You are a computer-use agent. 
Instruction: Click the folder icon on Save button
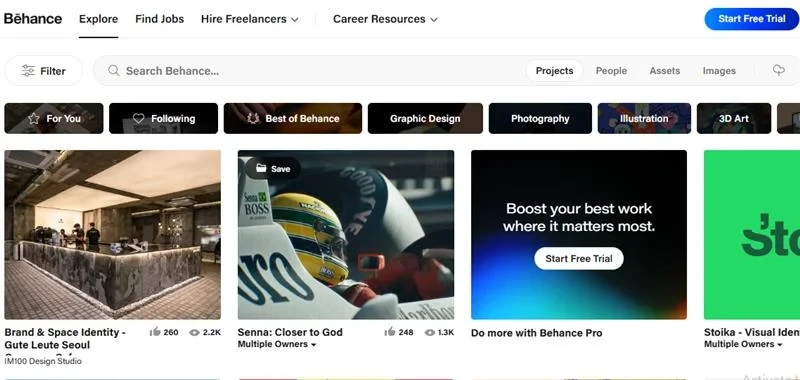point(261,168)
